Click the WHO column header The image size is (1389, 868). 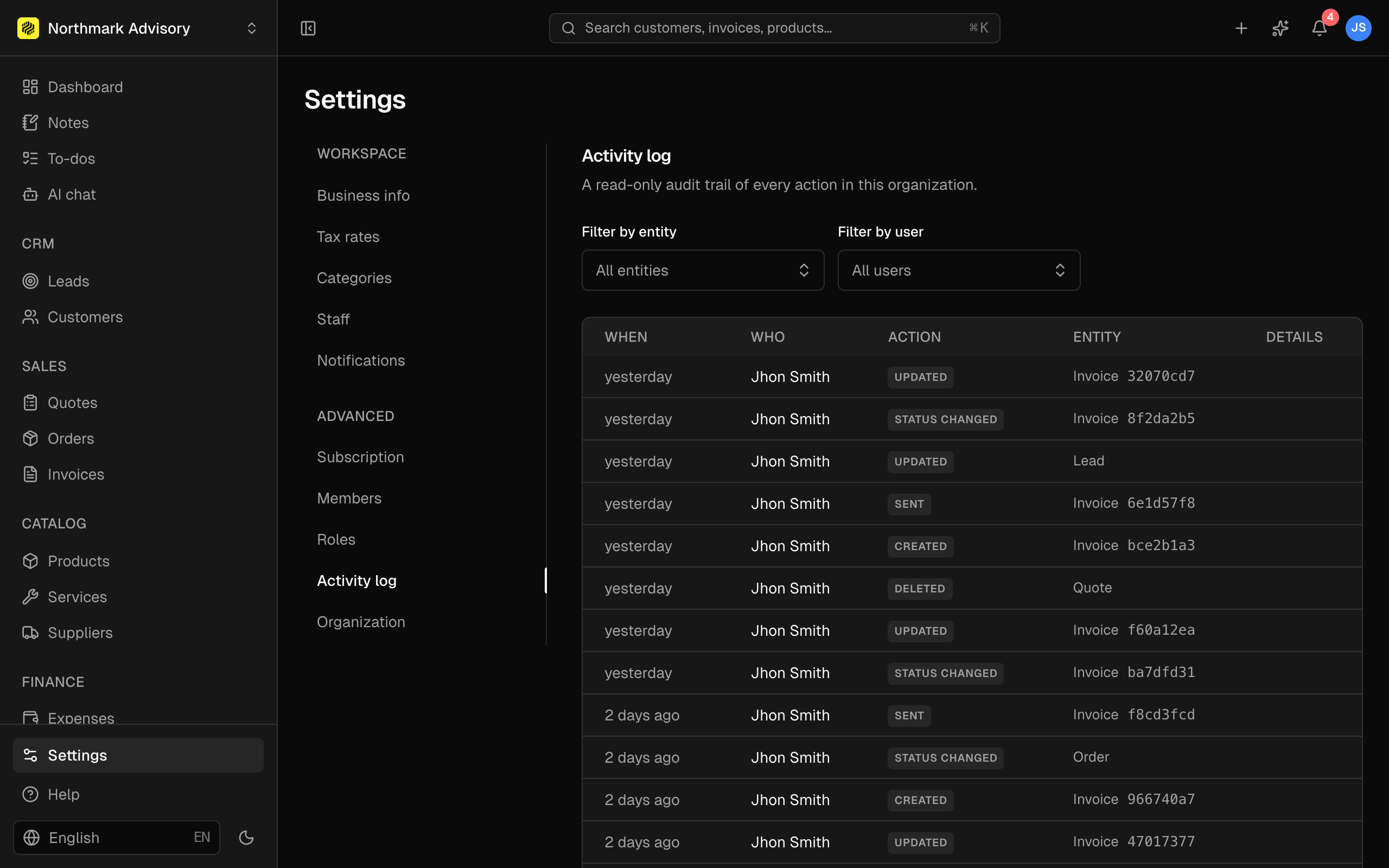(x=767, y=337)
